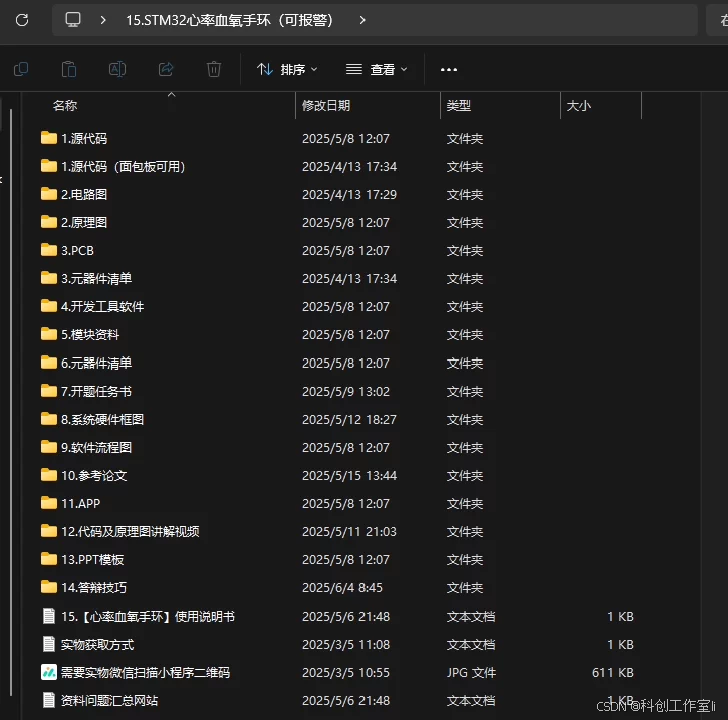Click file name 资料问题汇总网站

(x=110, y=700)
